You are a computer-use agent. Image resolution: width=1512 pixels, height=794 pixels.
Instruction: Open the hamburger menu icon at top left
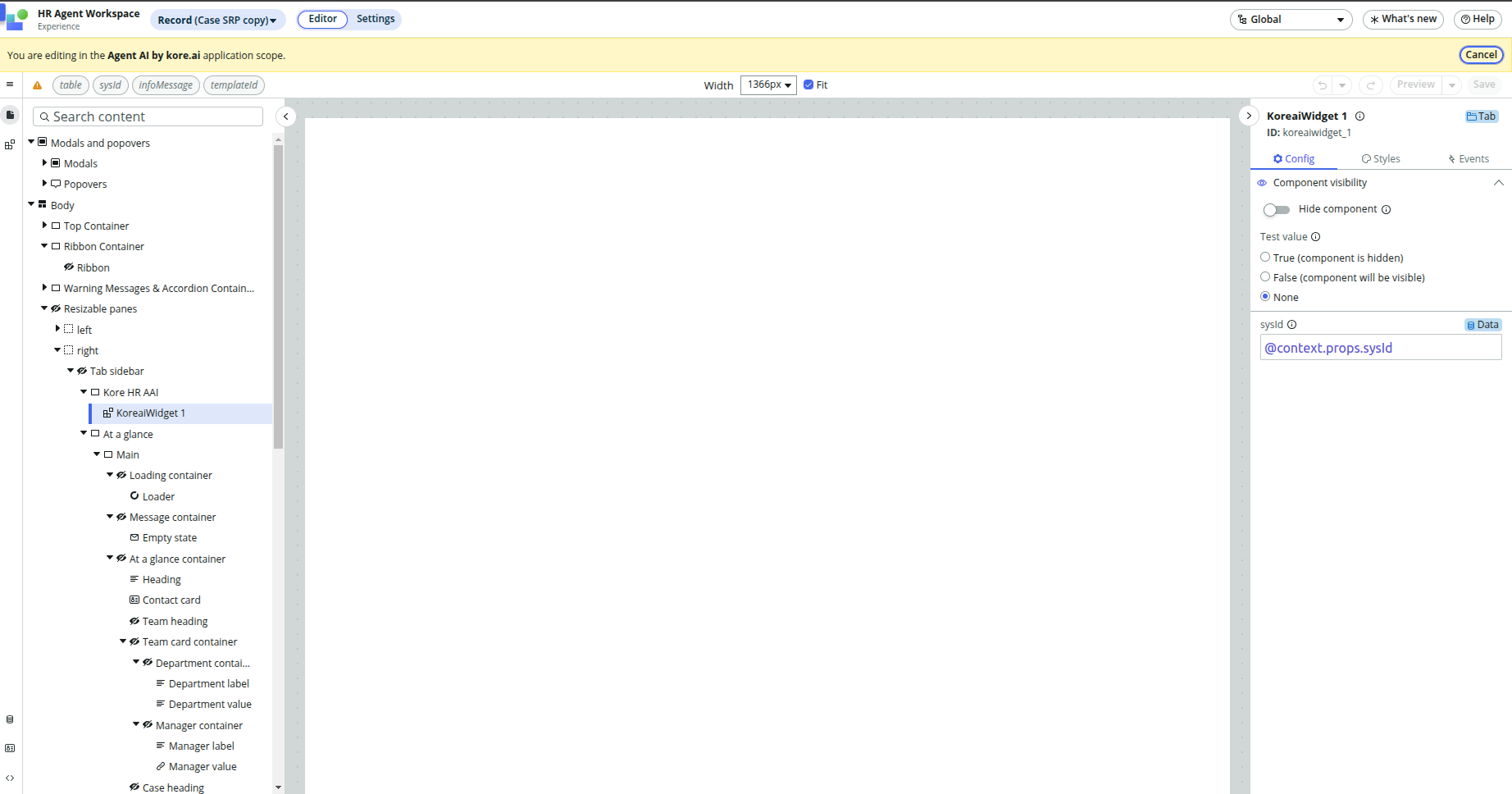click(x=10, y=84)
